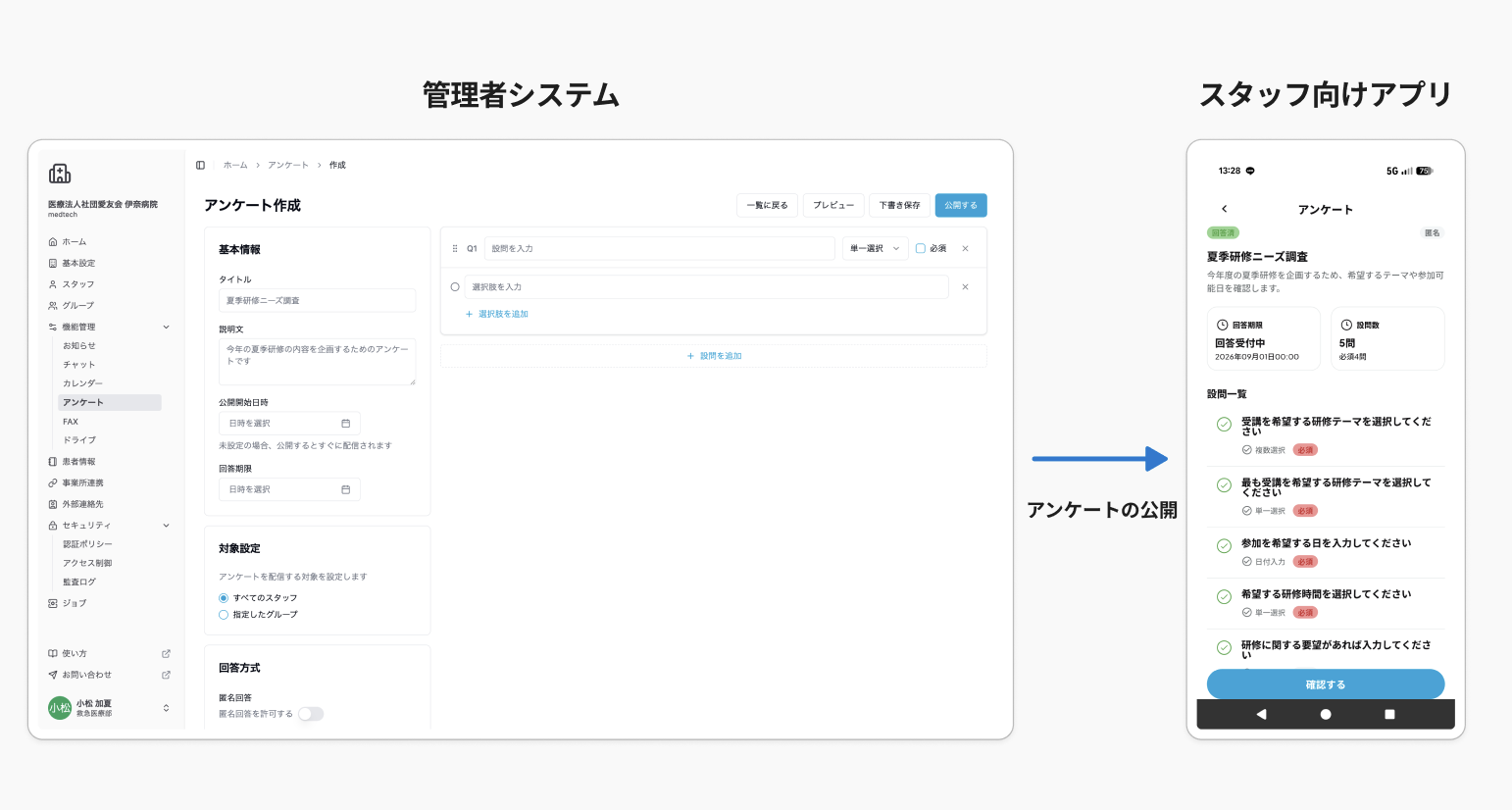Image resolution: width=1512 pixels, height=810 pixels.
Task: Open the 単一選択 question type dropdown
Action: click(875, 249)
